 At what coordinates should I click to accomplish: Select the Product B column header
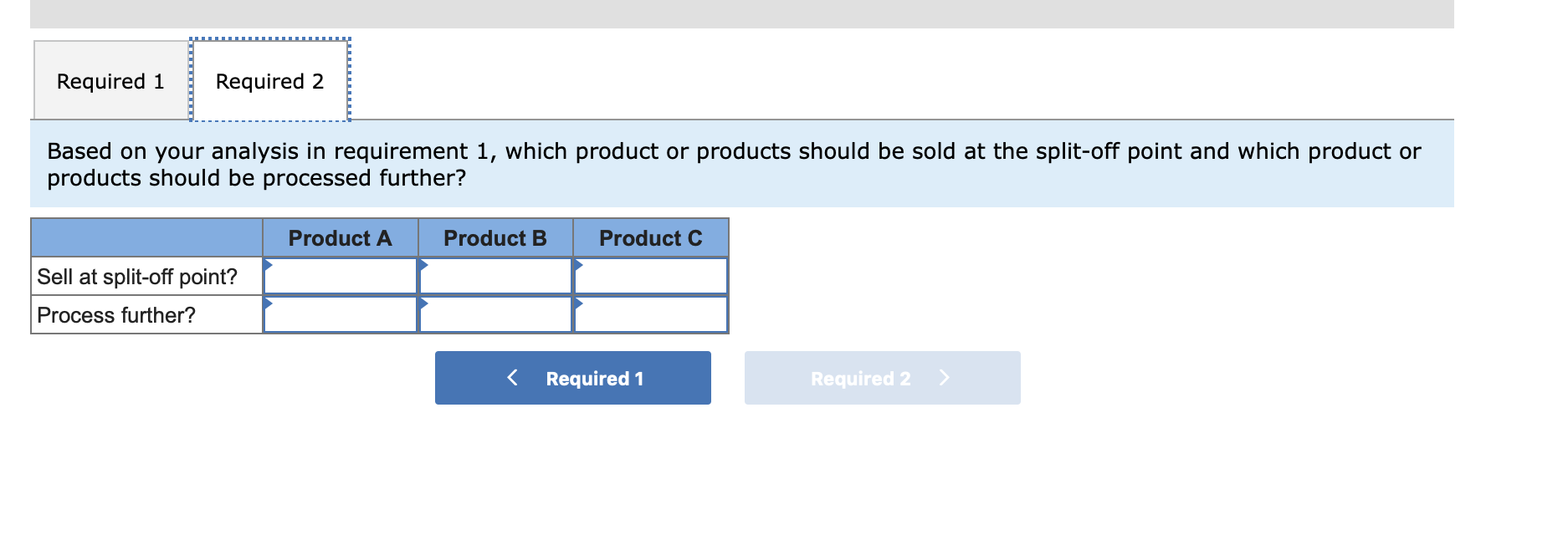click(x=495, y=238)
